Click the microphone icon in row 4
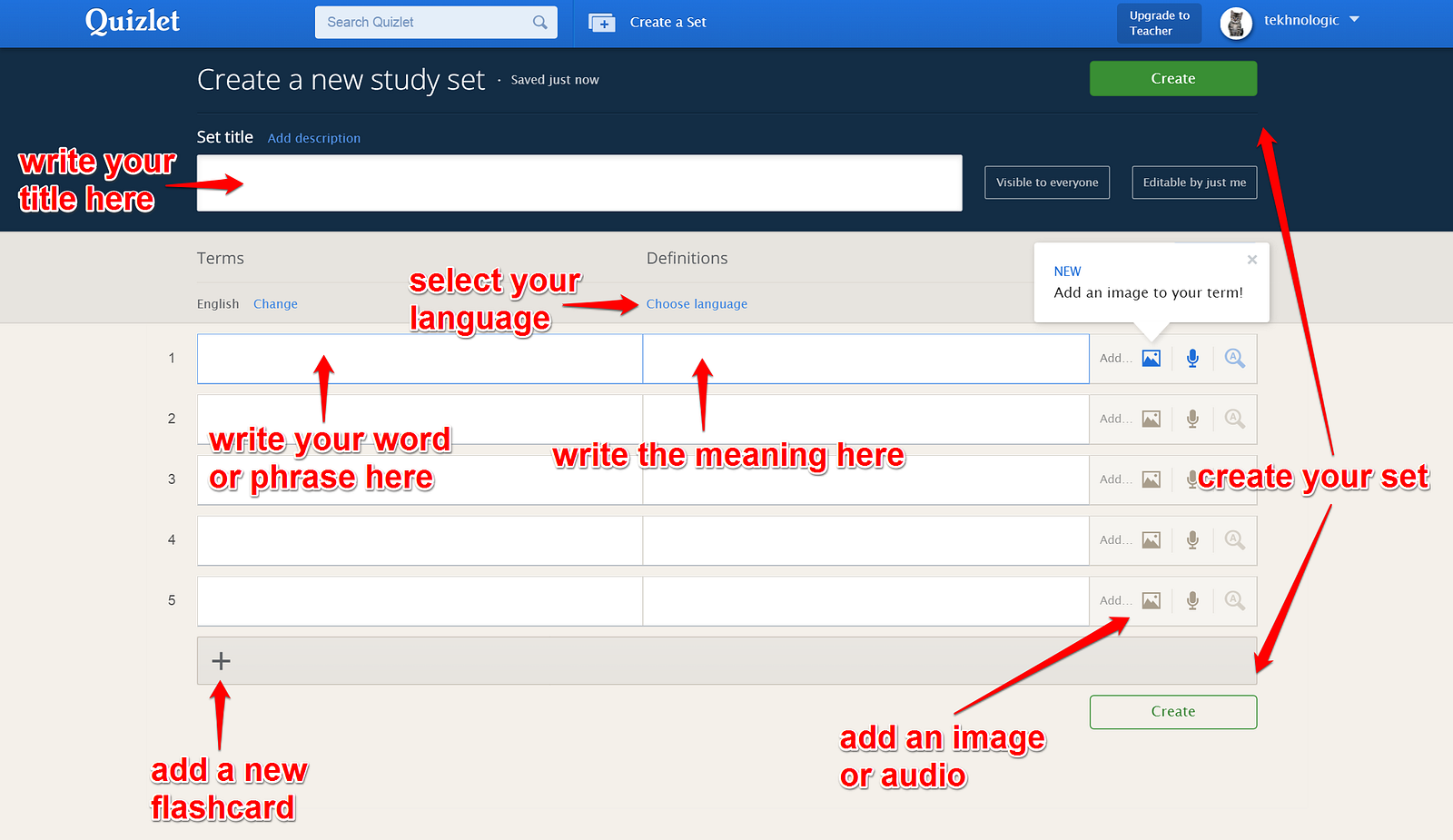 1192,540
